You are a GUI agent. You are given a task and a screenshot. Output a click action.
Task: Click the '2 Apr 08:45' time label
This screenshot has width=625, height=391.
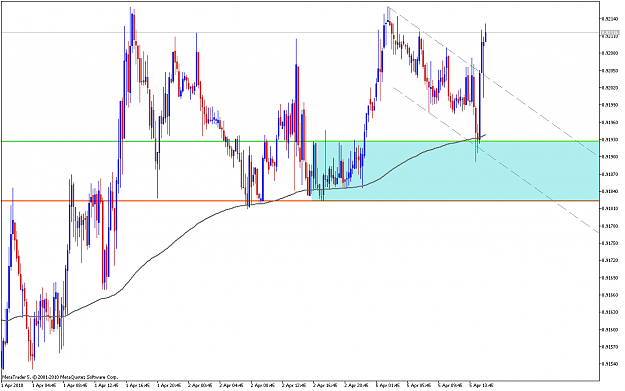262,385
